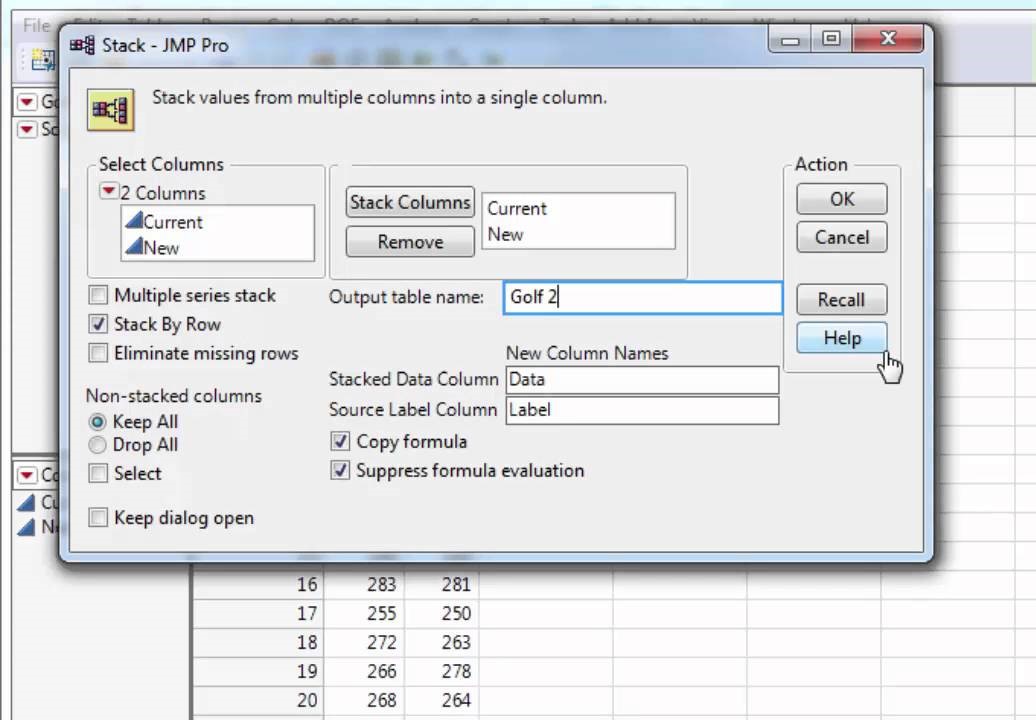
Task: Click the Source Label Column name field
Action: [x=642, y=410]
